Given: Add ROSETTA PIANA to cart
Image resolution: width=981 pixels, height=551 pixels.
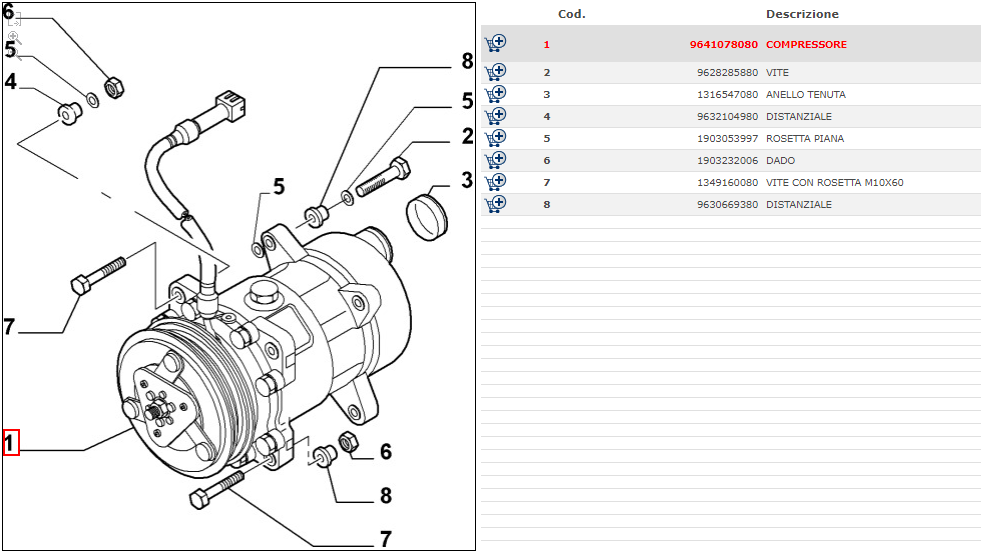Looking at the screenshot, I should [495, 138].
